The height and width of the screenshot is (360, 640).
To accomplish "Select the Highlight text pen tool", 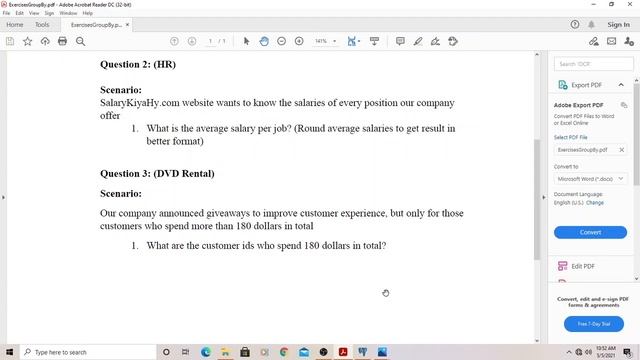I will 418,41.
